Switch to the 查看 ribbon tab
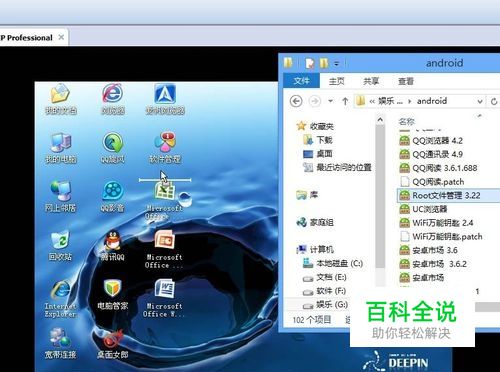 406,81
